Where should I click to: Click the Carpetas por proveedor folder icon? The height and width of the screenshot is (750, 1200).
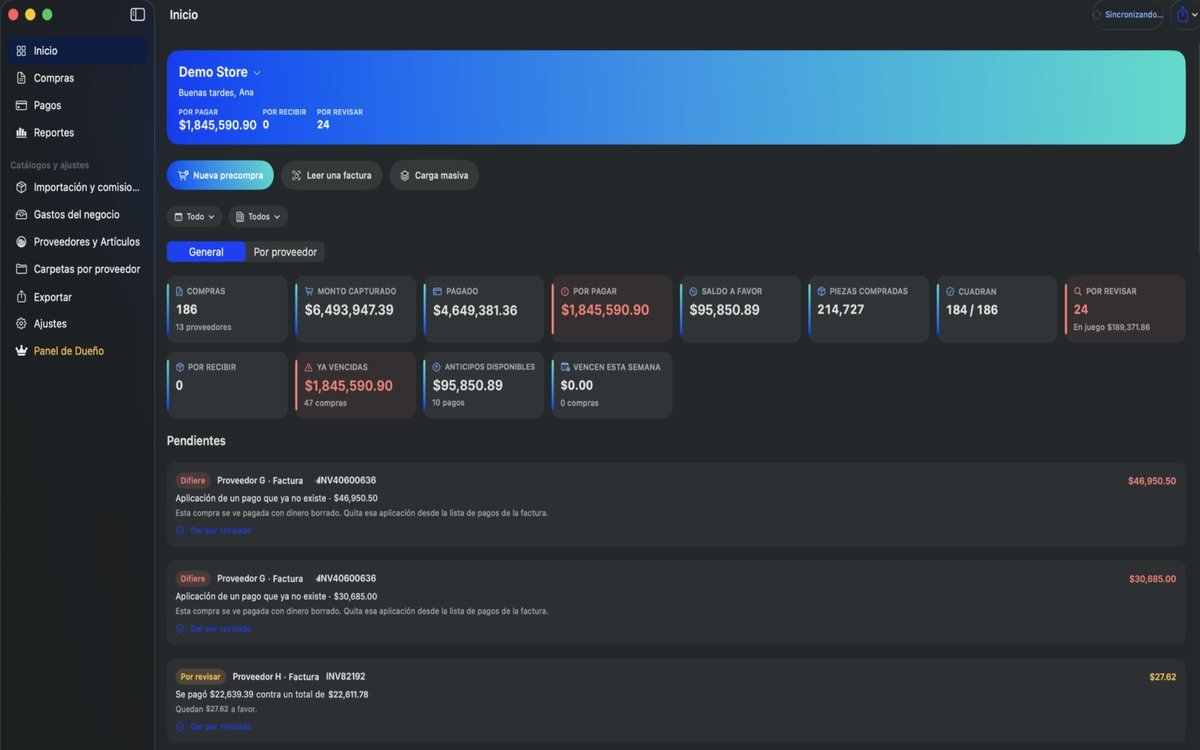(21, 269)
